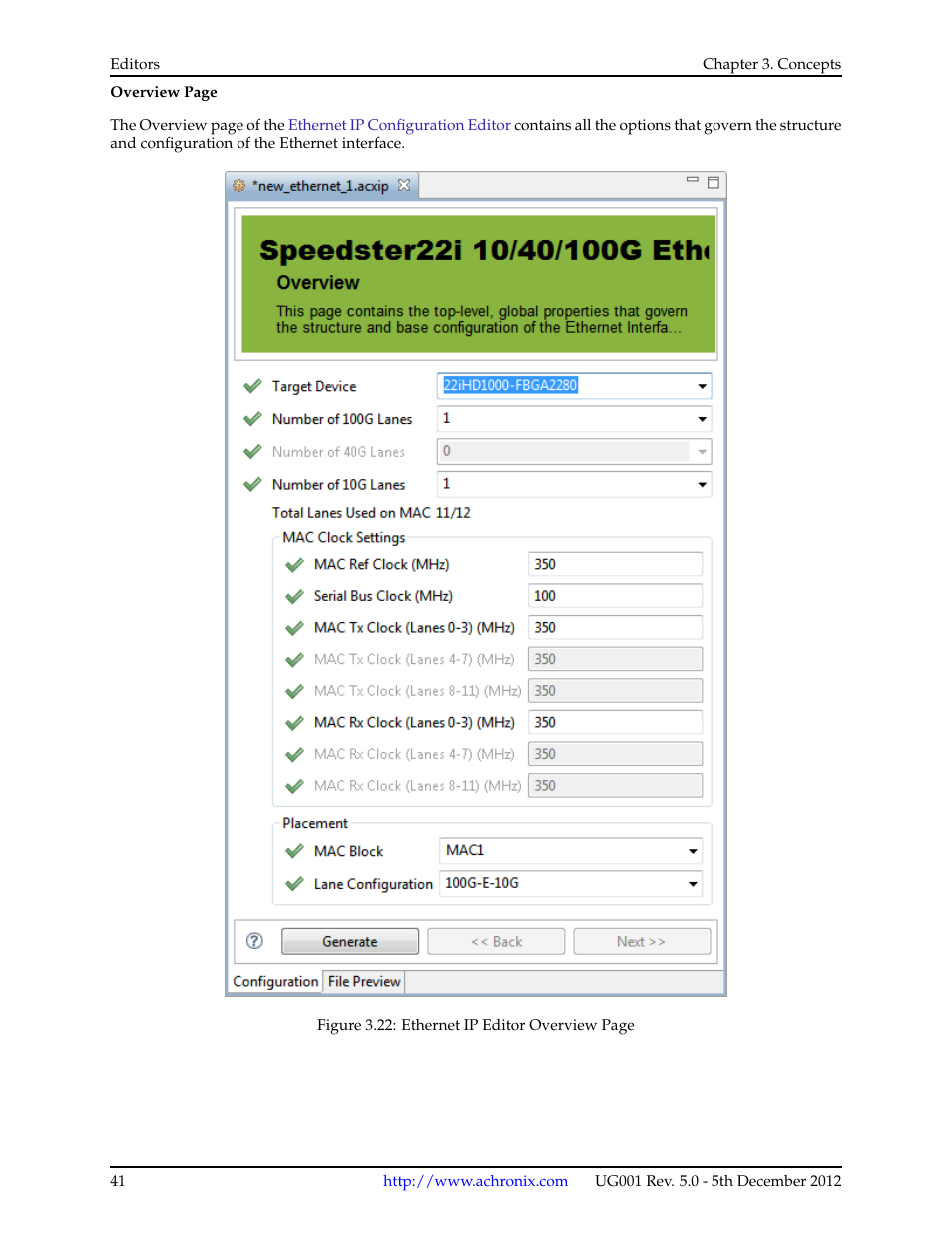Click the check beside MAC Rx Clock Lanes 0-3
952x1233 pixels.
tap(294, 723)
